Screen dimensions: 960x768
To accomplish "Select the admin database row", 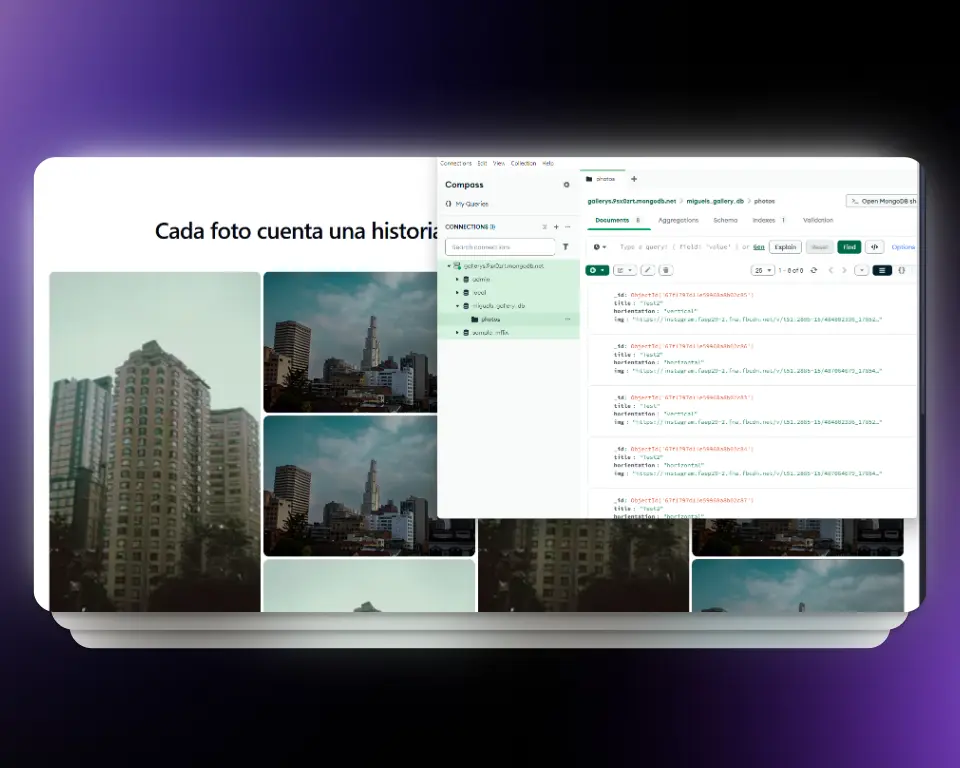I will 508,279.
